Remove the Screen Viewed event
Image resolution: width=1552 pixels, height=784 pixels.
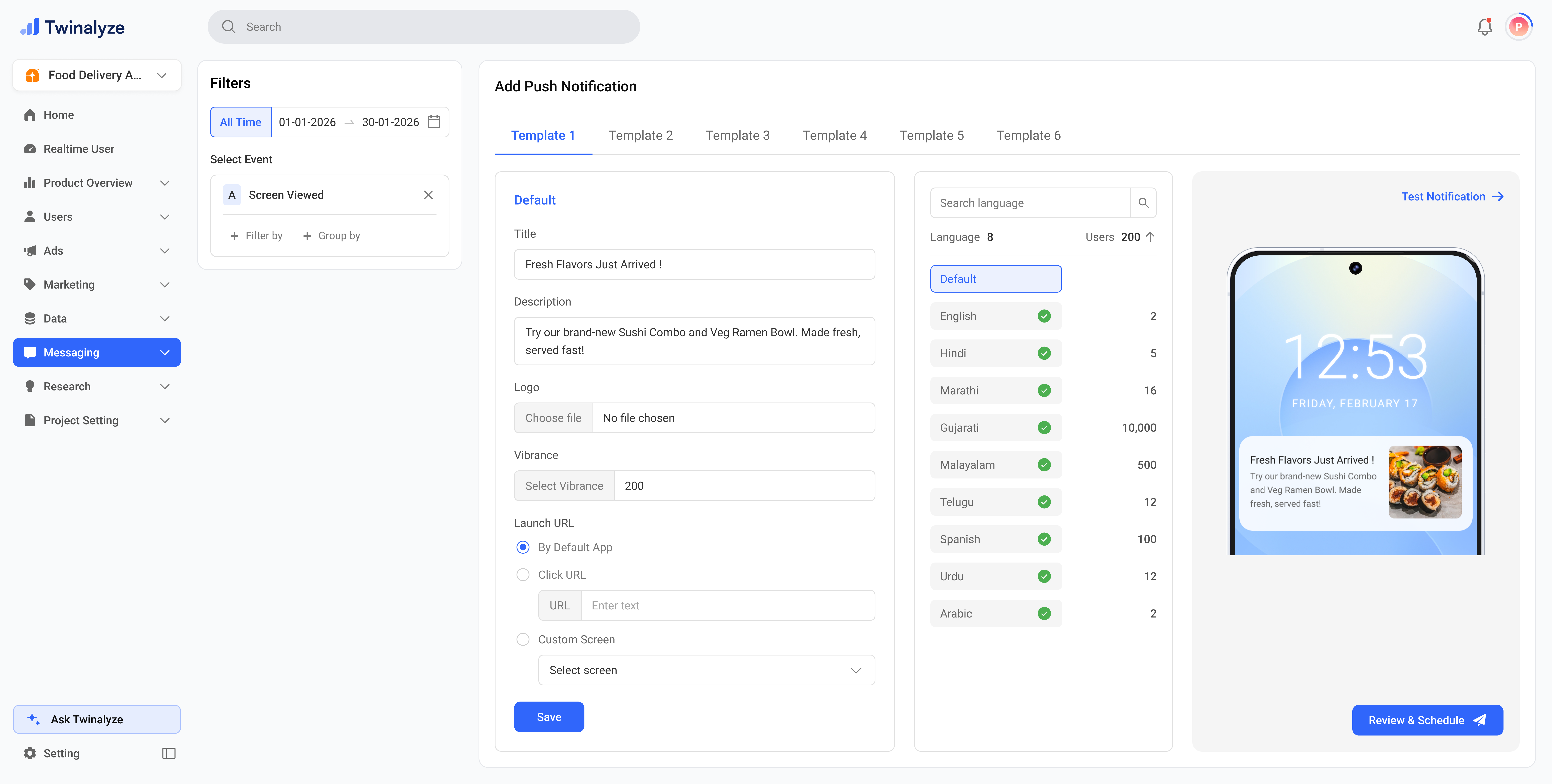pyautogui.click(x=428, y=195)
